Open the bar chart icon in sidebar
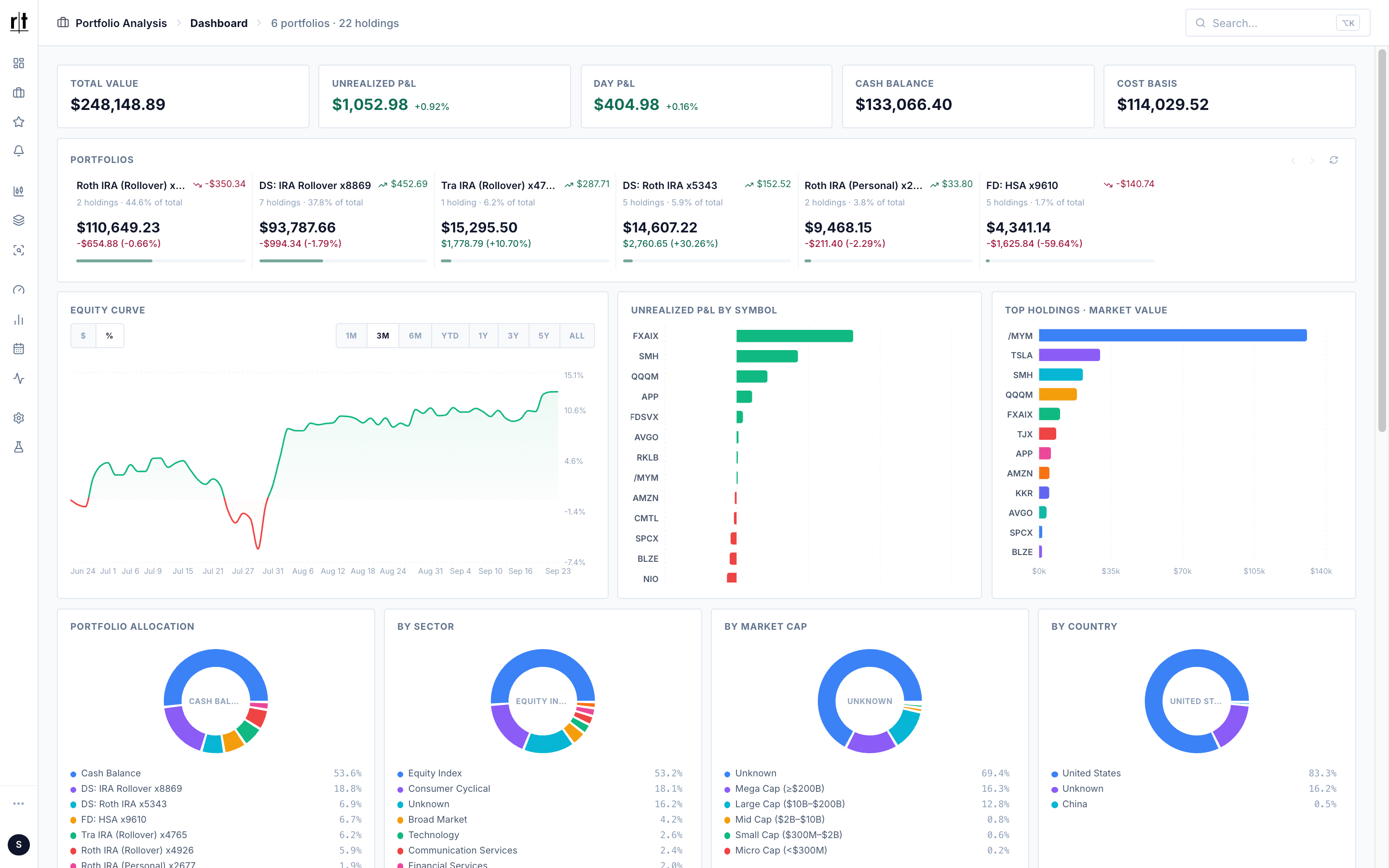This screenshot has width=1389, height=868. 19,320
